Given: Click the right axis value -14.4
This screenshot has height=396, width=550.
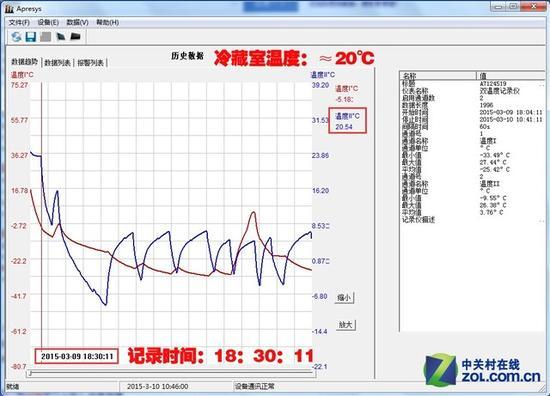Looking at the screenshot, I should [320, 331].
